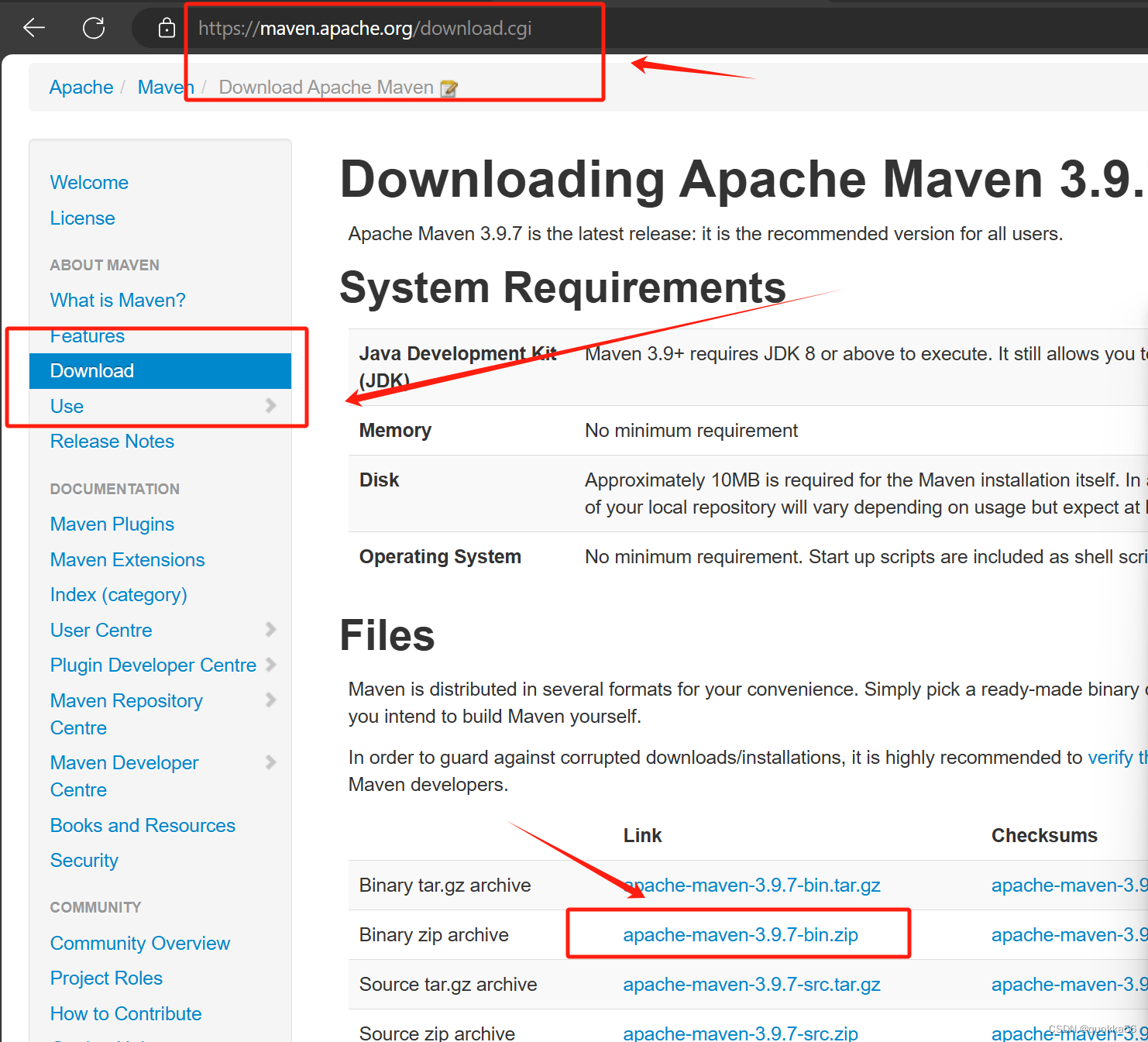Image resolution: width=1148 pixels, height=1042 pixels.
Task: Open the Community Overview link
Action: tap(140, 944)
